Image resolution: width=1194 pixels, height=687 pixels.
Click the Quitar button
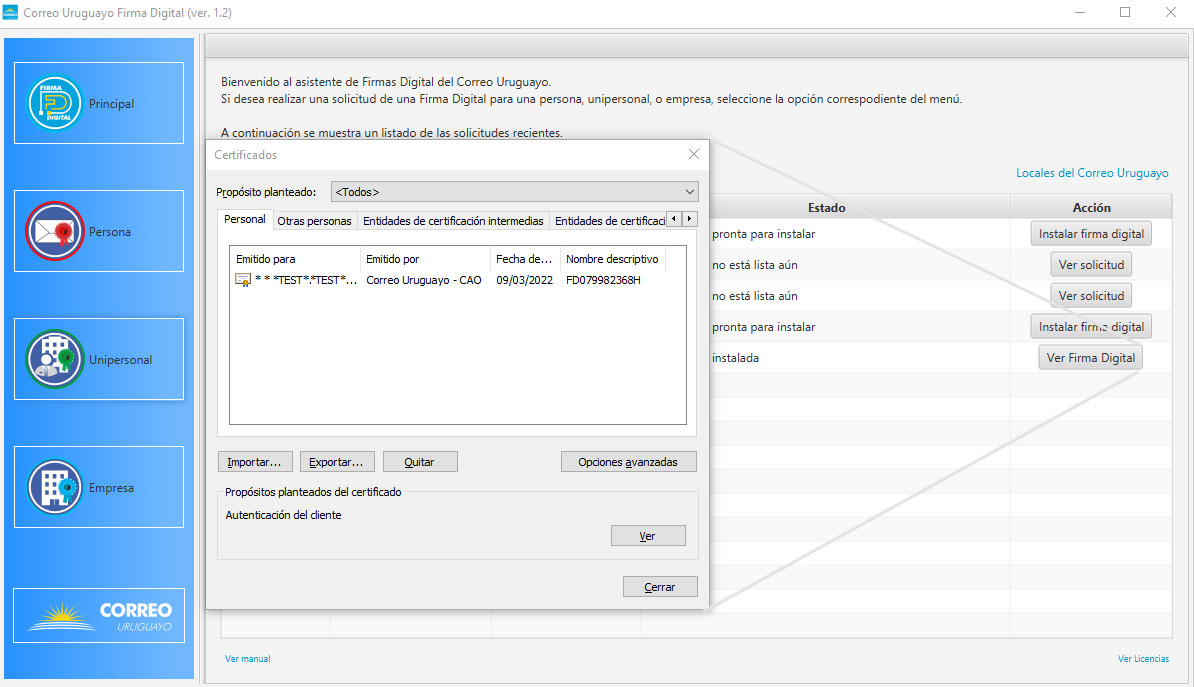point(420,462)
